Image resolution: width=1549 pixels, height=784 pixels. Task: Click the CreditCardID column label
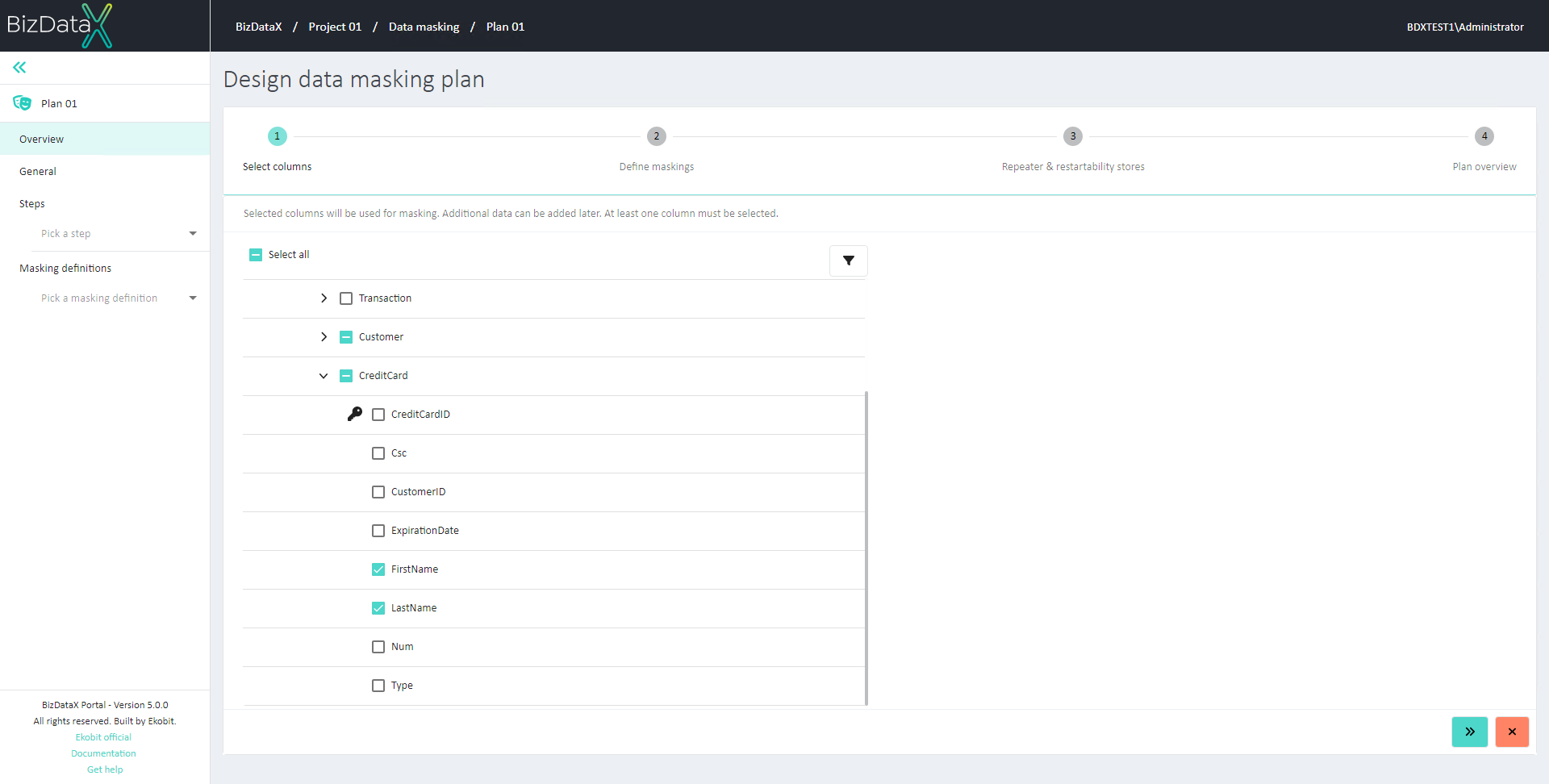pyautogui.click(x=420, y=415)
